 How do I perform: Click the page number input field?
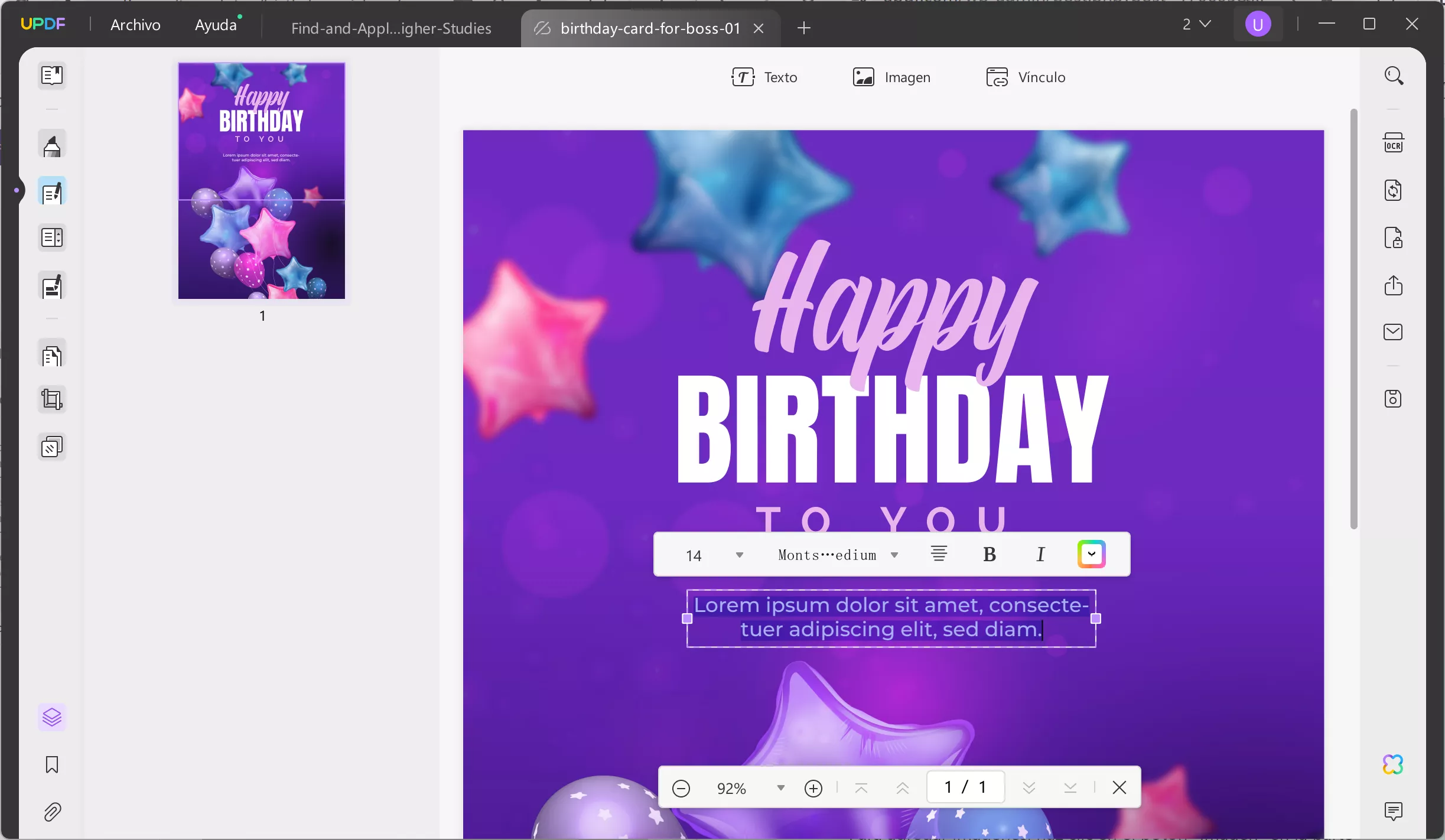point(965,787)
